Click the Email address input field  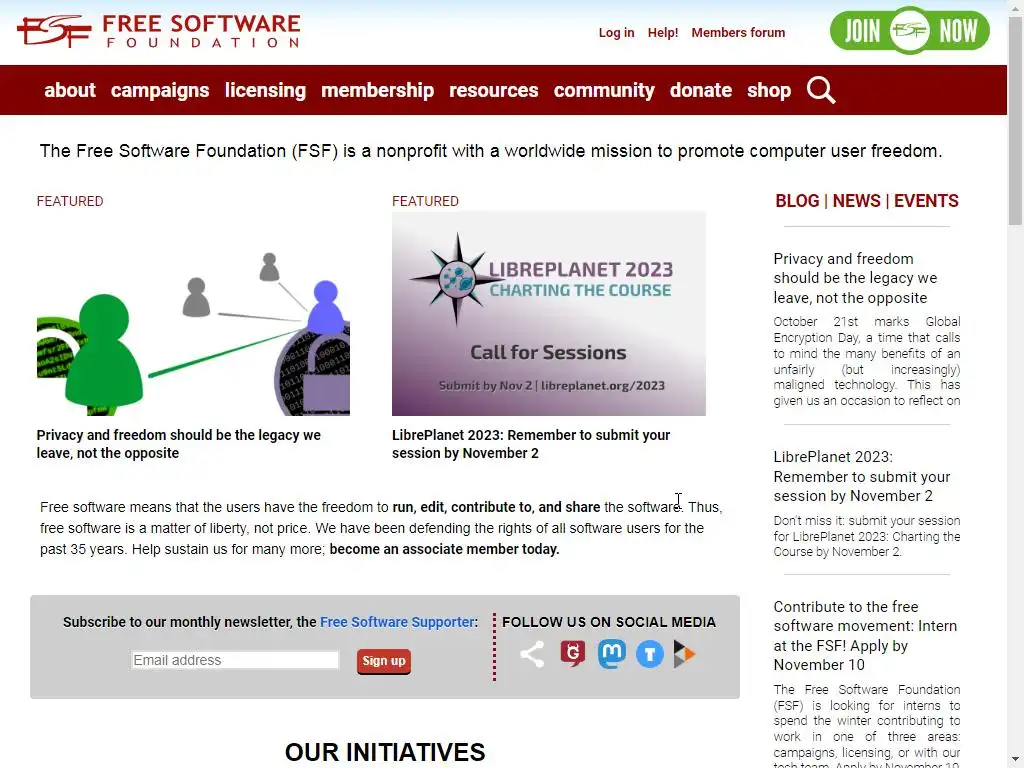click(235, 660)
